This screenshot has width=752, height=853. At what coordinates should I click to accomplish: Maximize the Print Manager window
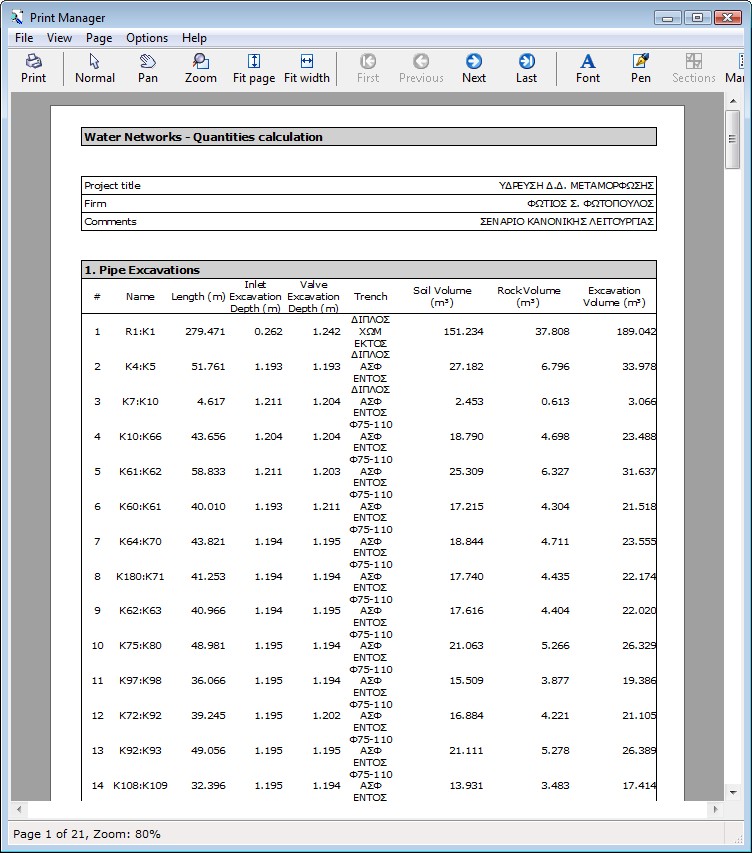pyautogui.click(x=697, y=17)
